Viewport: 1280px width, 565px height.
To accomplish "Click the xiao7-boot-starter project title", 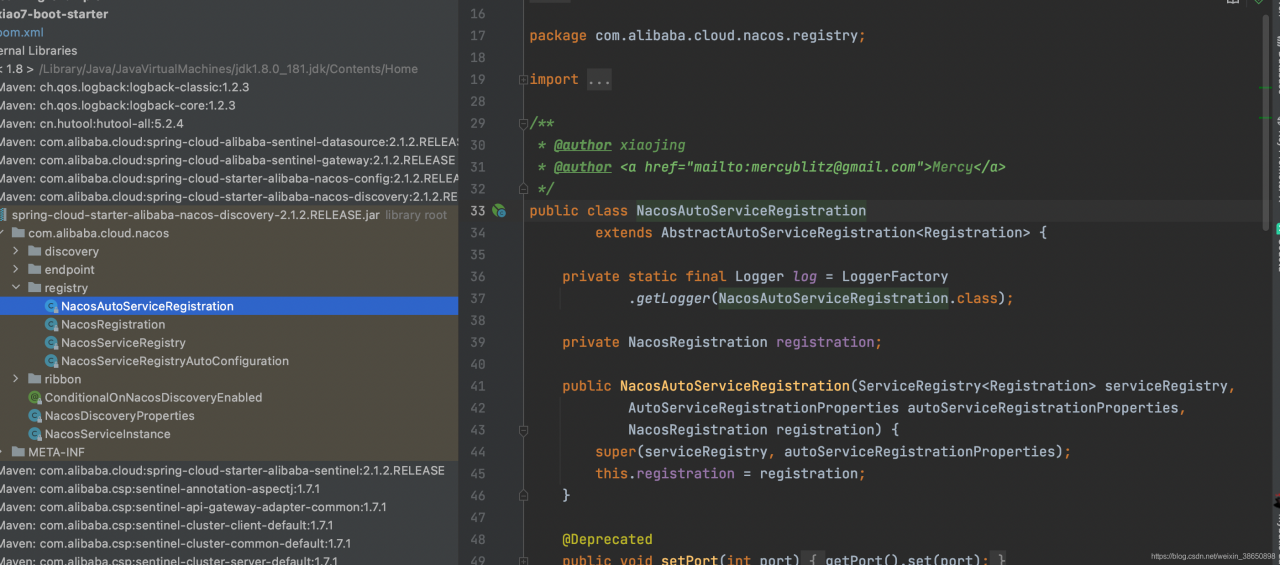I will [x=54, y=14].
